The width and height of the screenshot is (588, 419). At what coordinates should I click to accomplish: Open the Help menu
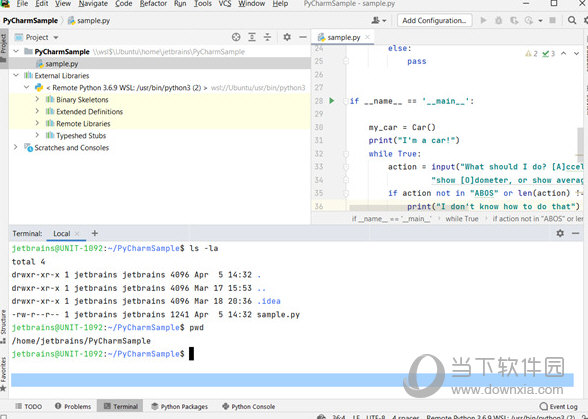coord(280,4)
